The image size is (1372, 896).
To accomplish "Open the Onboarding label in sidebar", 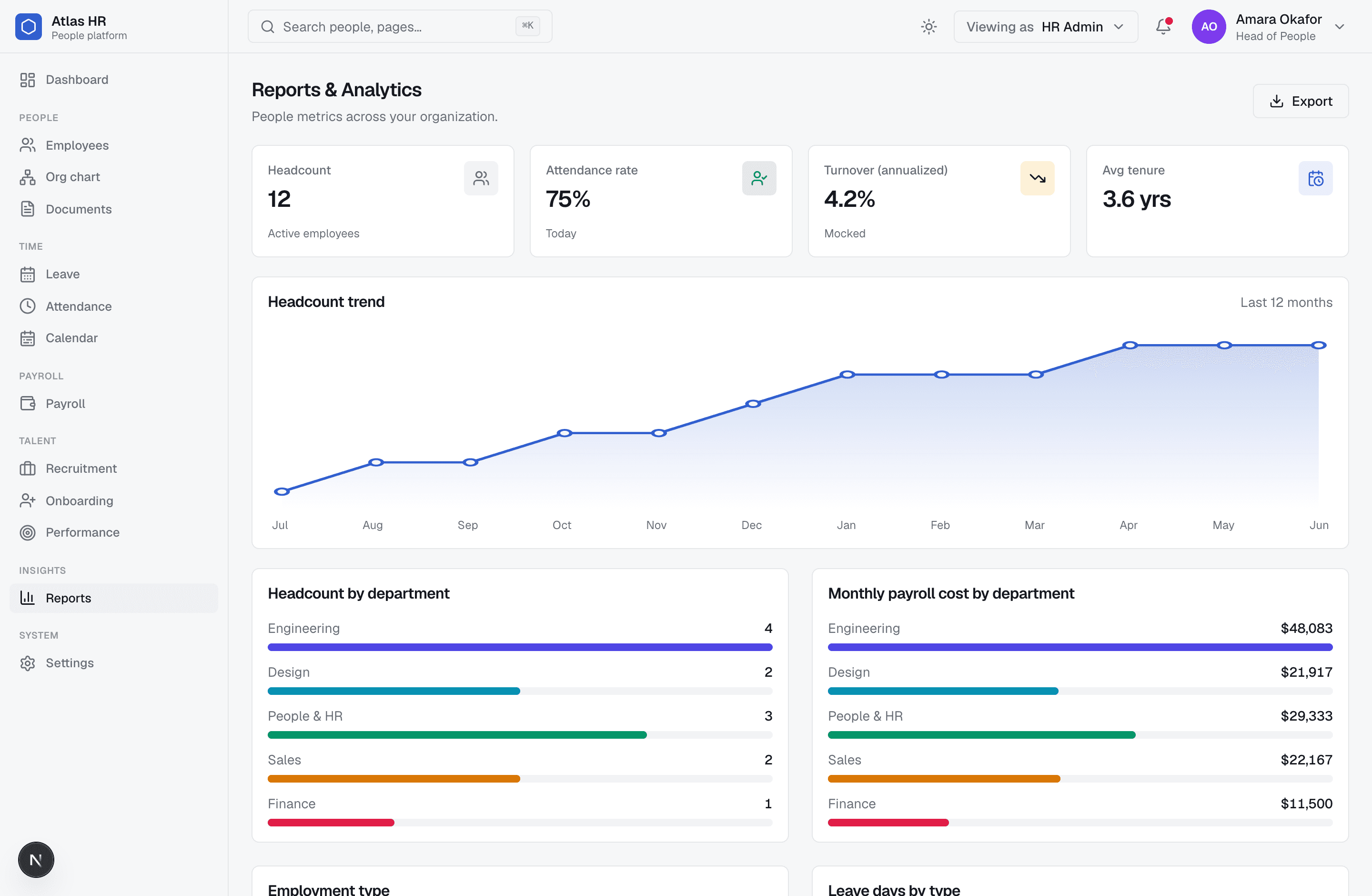I will 80,500.
